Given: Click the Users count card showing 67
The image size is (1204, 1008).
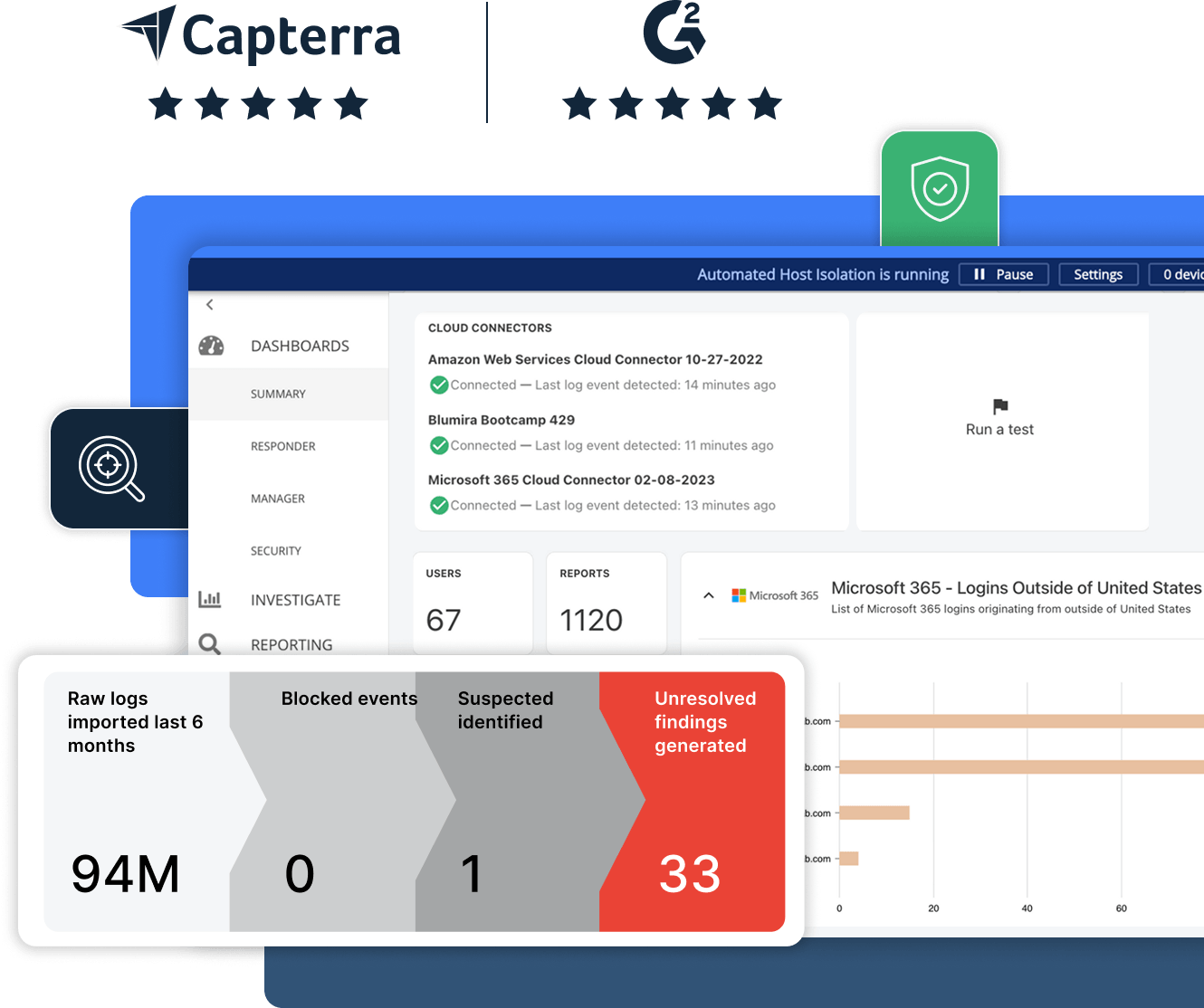Looking at the screenshot, I should 472,602.
